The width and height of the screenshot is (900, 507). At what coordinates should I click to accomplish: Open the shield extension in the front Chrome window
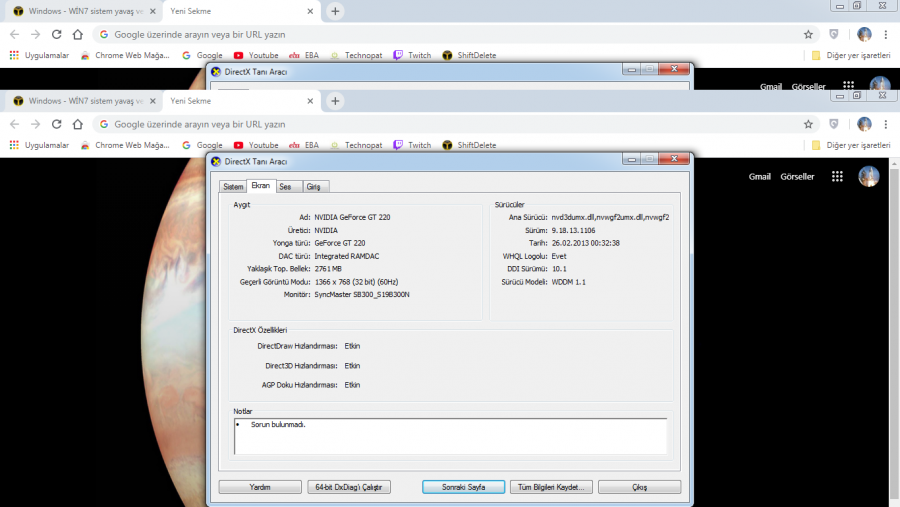[834, 124]
